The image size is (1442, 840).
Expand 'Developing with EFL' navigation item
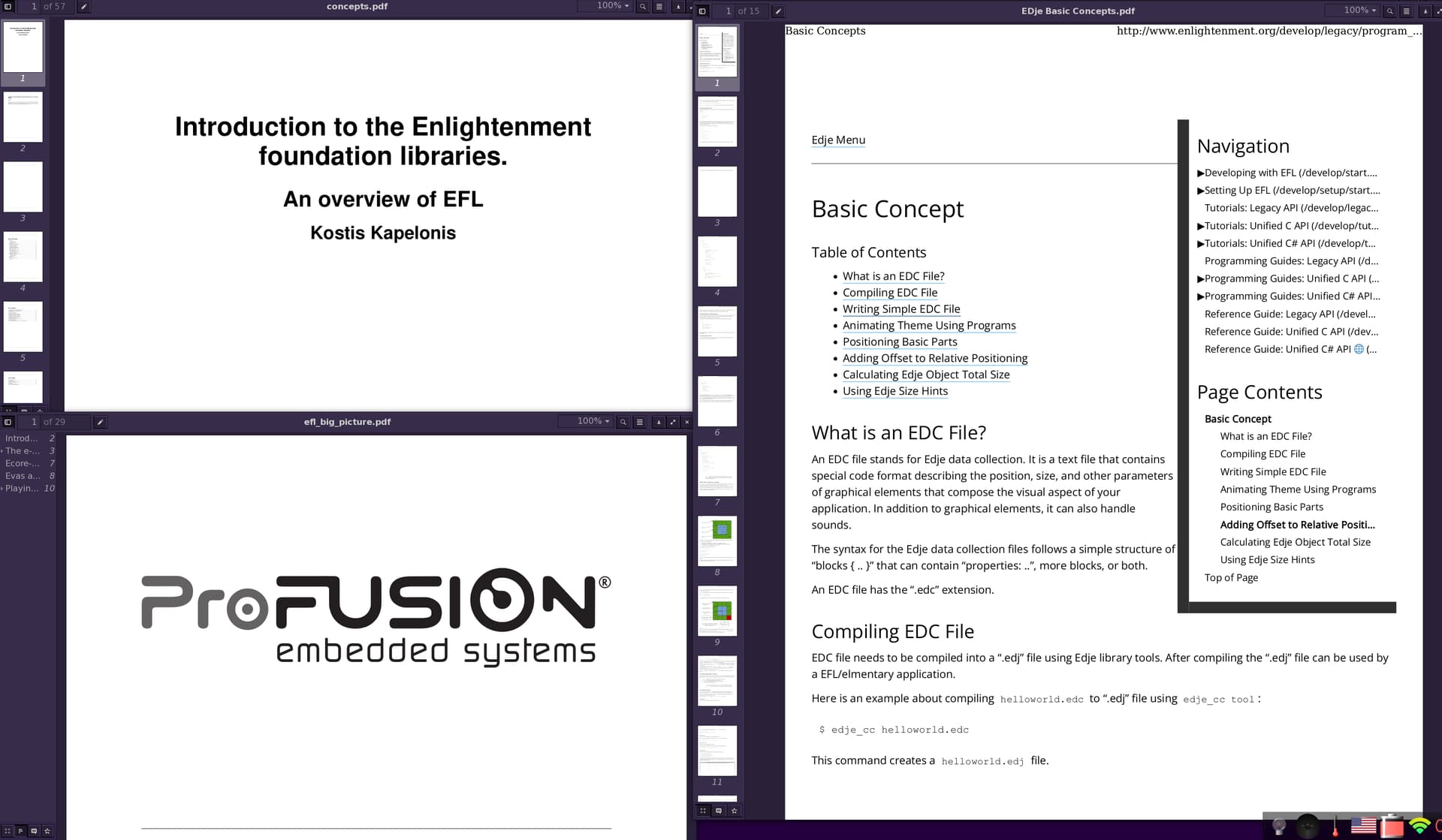pos(1200,173)
